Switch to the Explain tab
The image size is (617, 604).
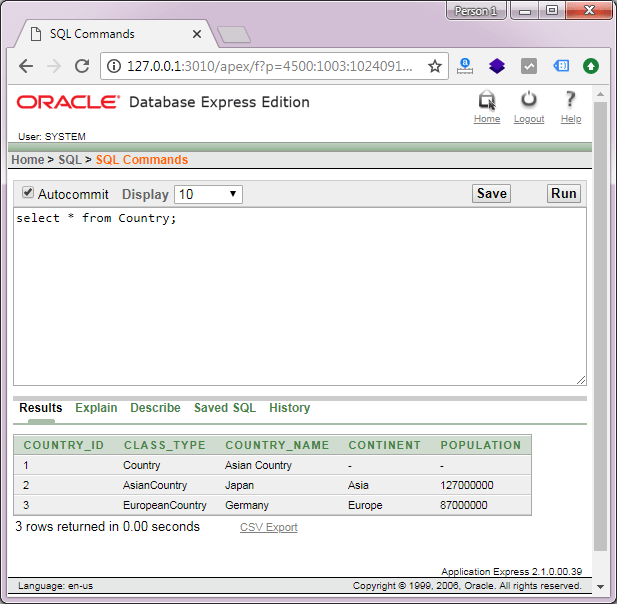96,408
